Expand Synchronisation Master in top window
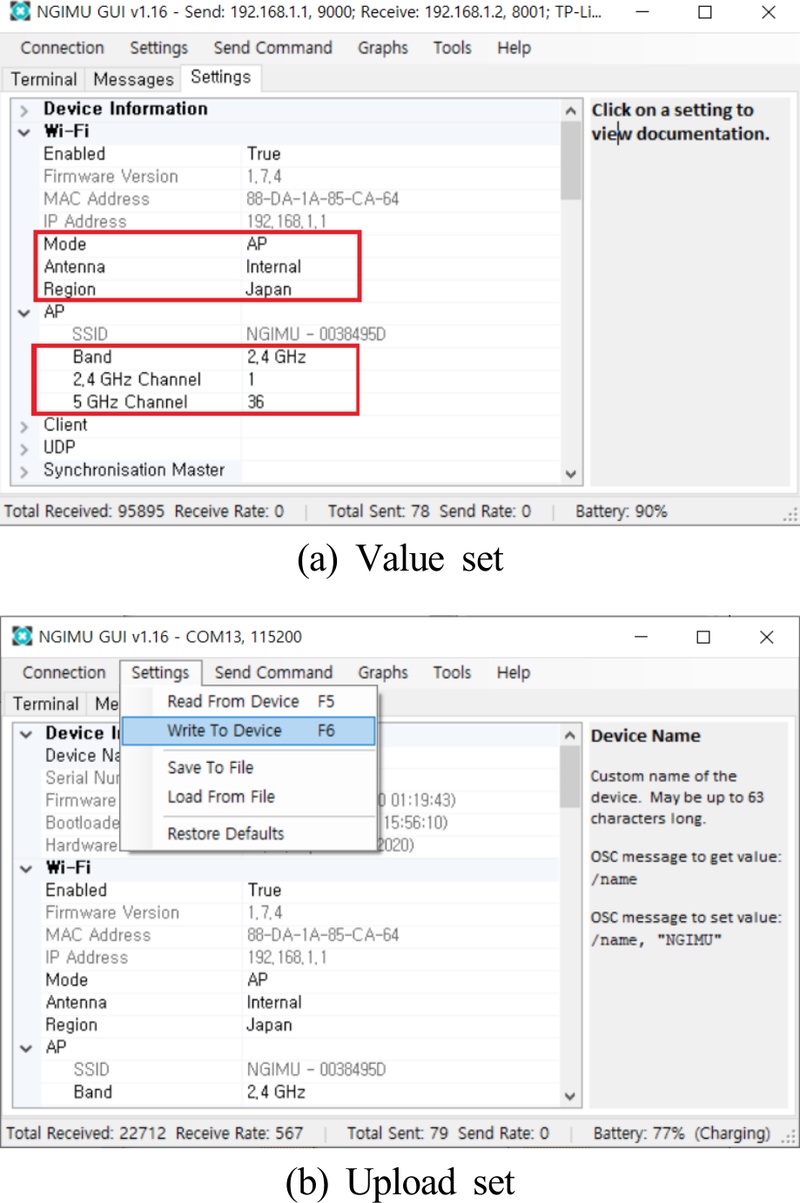This screenshot has height=1203, width=800. [24, 470]
